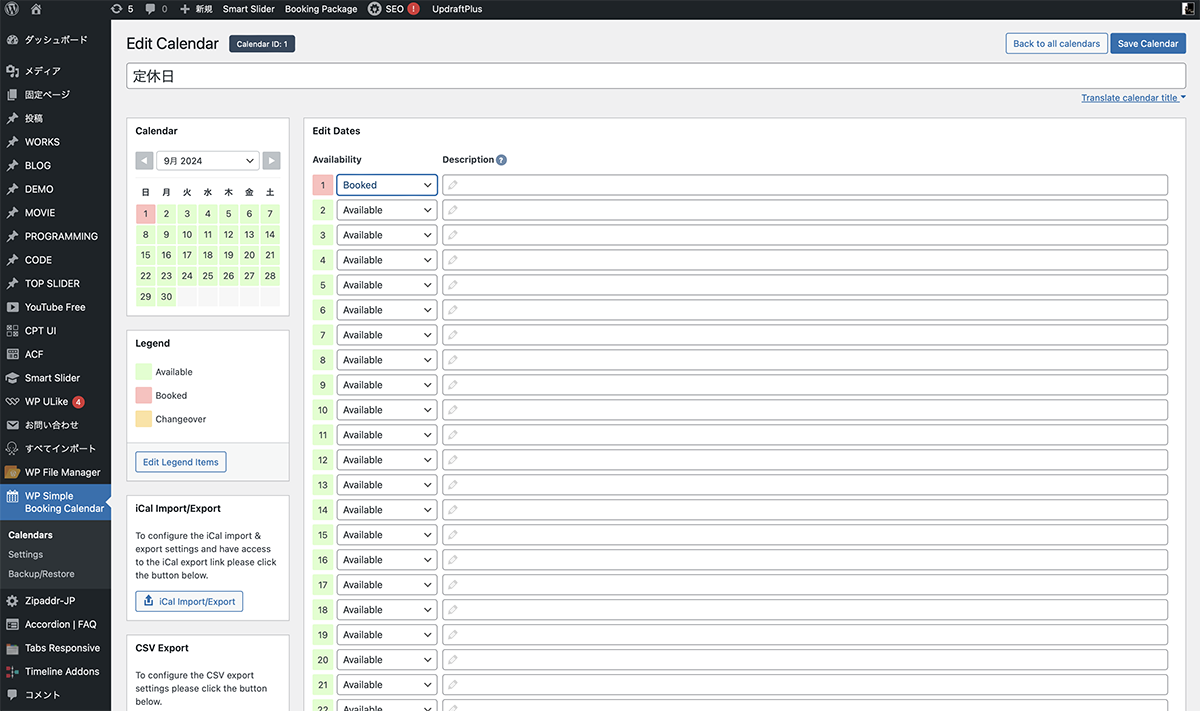Open Backup/Restore submenu item

[x=41, y=574]
